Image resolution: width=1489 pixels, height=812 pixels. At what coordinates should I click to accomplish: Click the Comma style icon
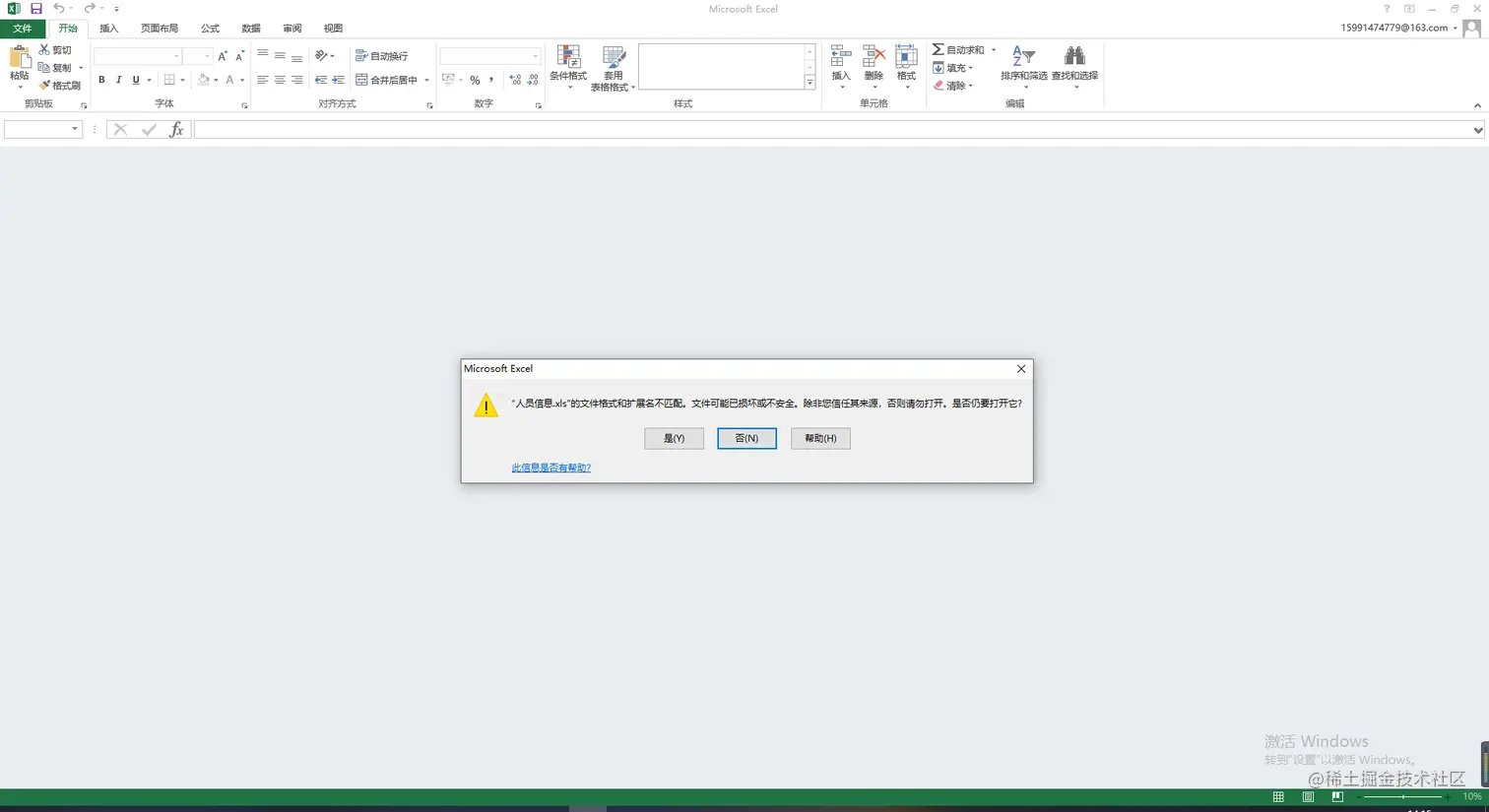coord(491,80)
